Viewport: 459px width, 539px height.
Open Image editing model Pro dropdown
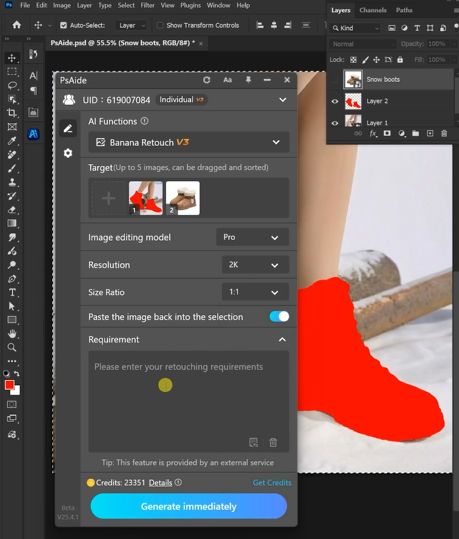[252, 237]
